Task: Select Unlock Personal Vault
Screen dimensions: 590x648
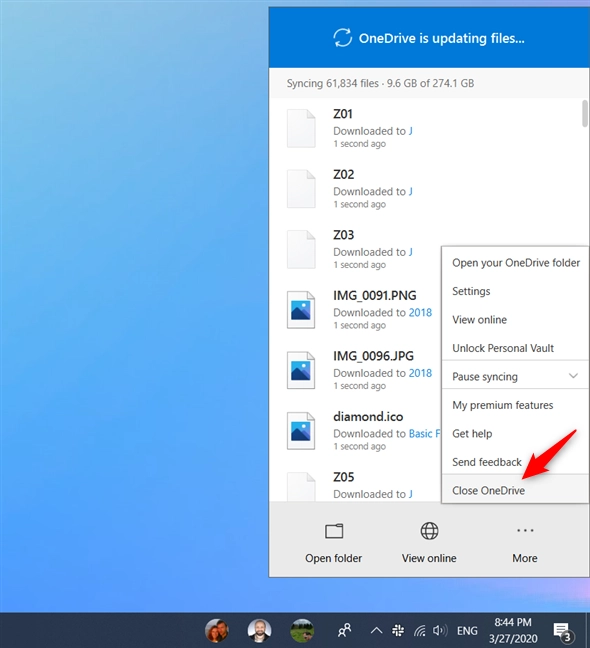Action: click(516, 348)
